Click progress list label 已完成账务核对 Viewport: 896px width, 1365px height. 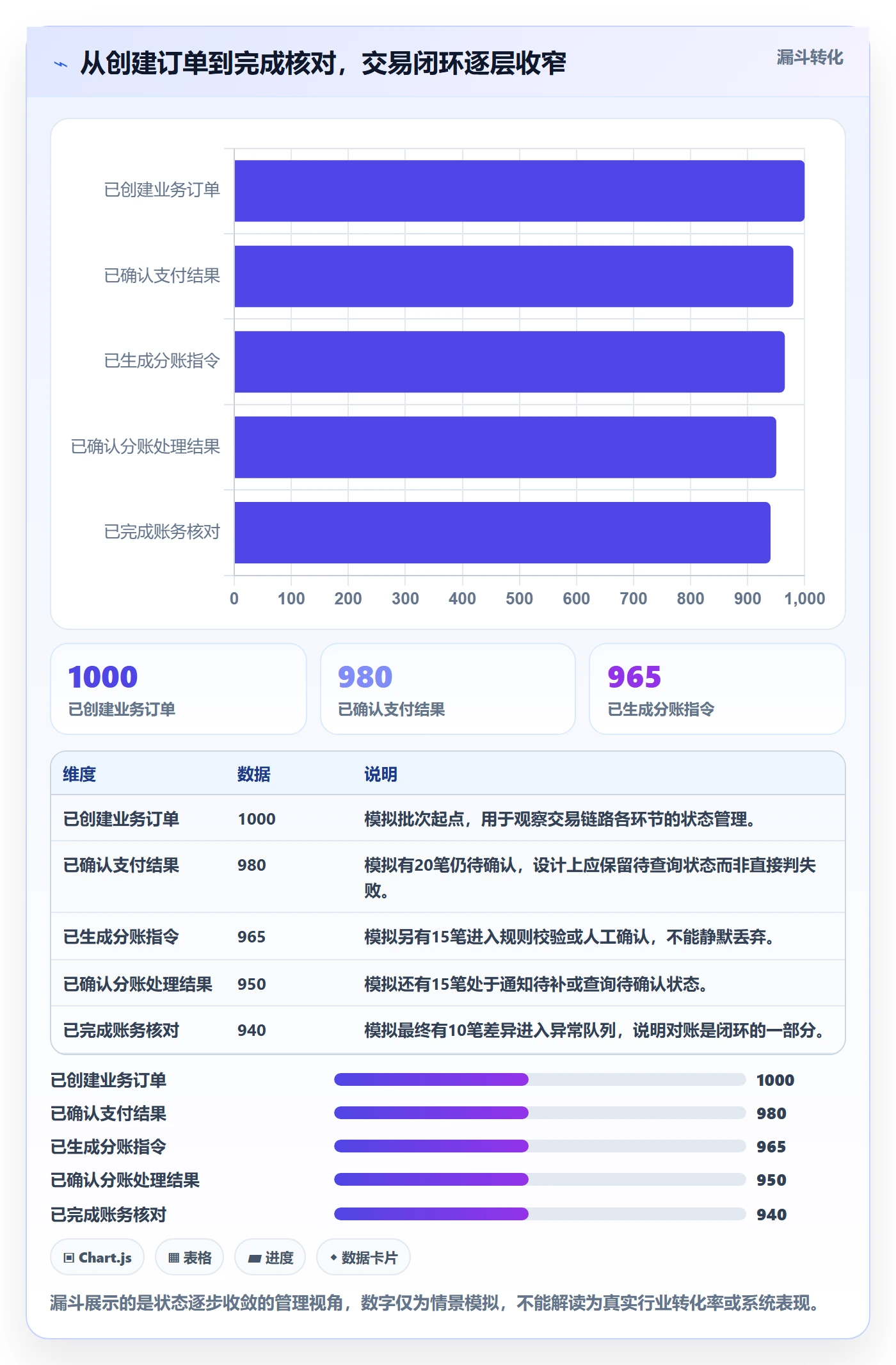click(108, 1215)
